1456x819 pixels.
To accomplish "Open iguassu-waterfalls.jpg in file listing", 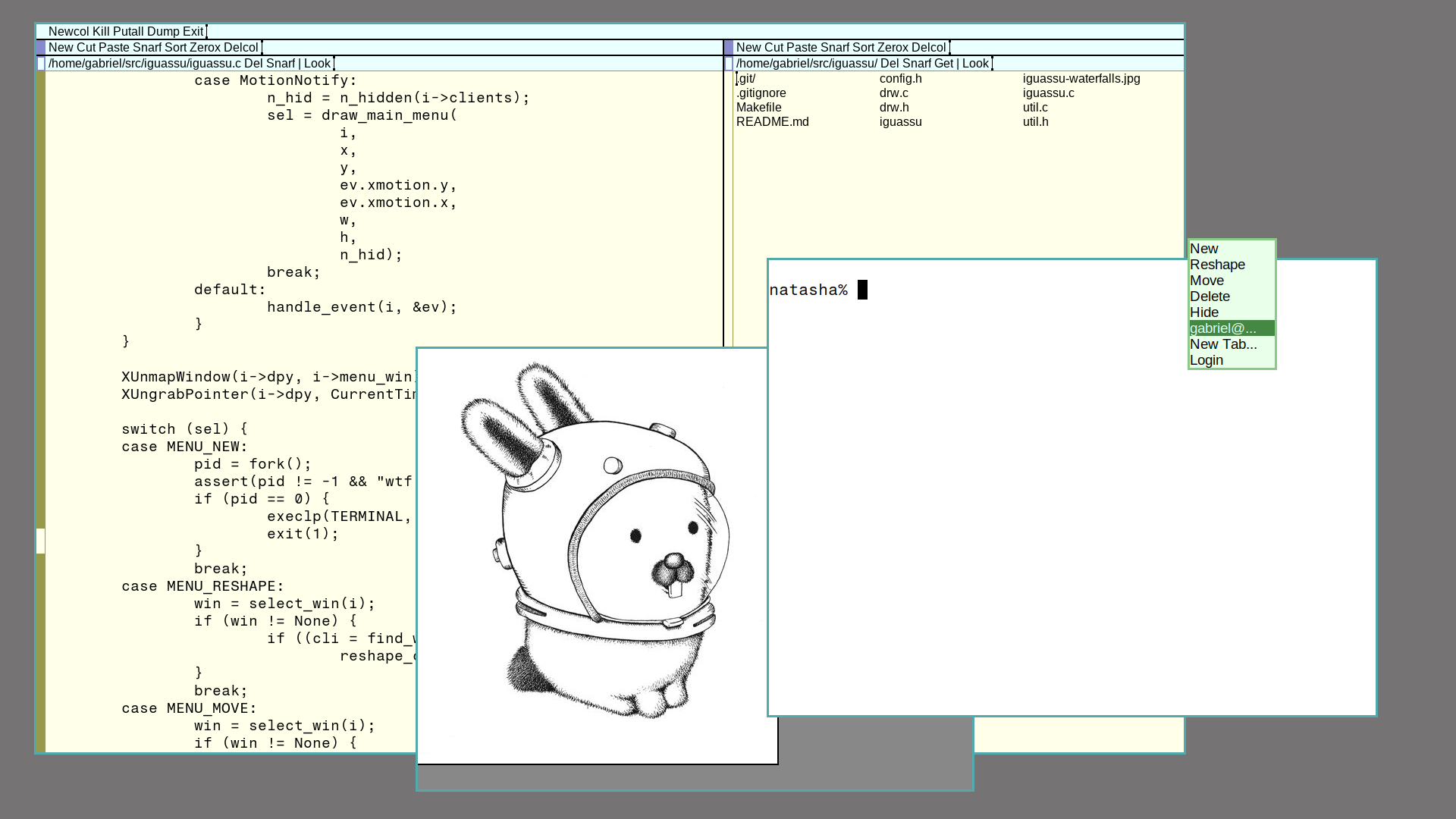I will tap(1081, 79).
